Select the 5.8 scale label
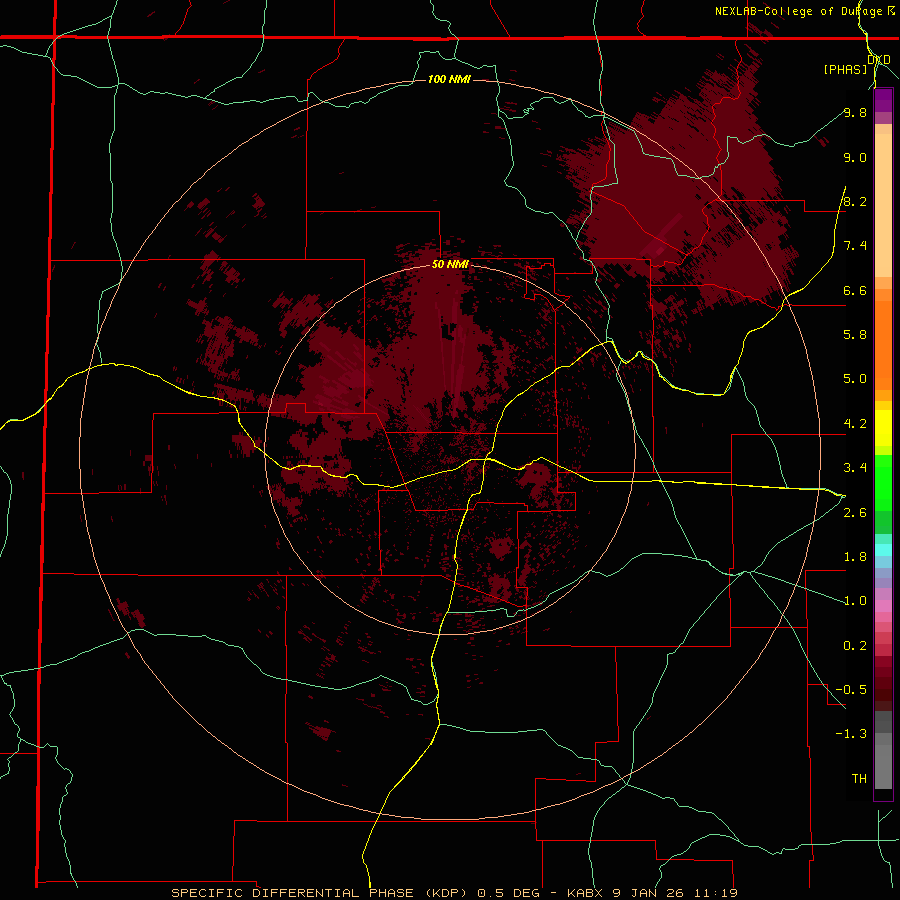 click(855, 335)
